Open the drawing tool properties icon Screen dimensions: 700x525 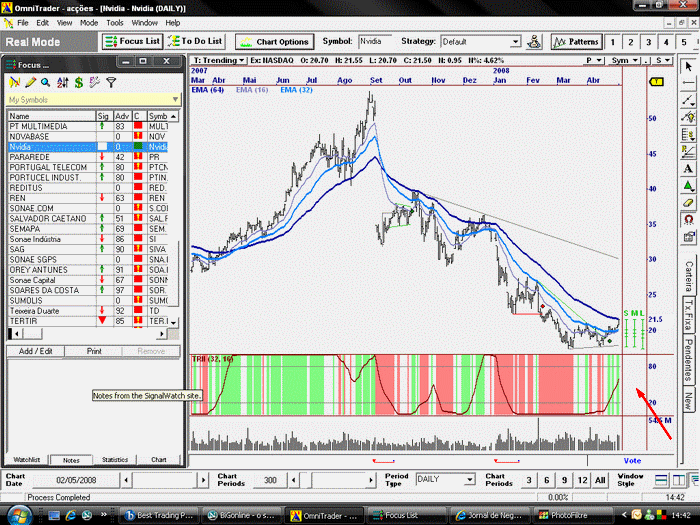(688, 237)
